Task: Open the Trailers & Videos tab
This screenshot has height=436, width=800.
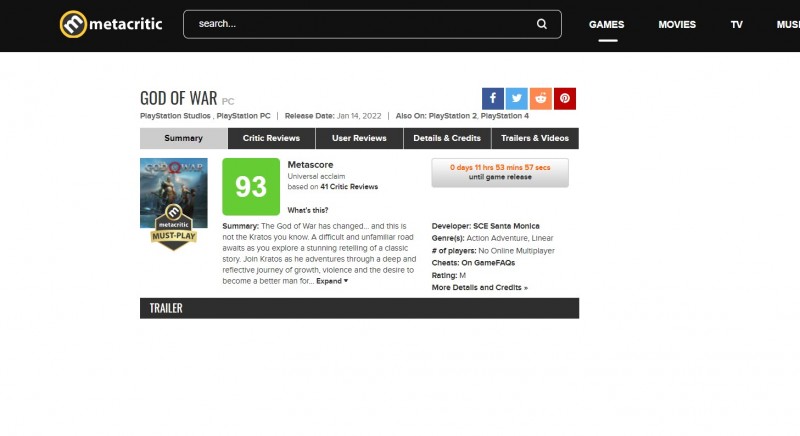Action: point(535,138)
